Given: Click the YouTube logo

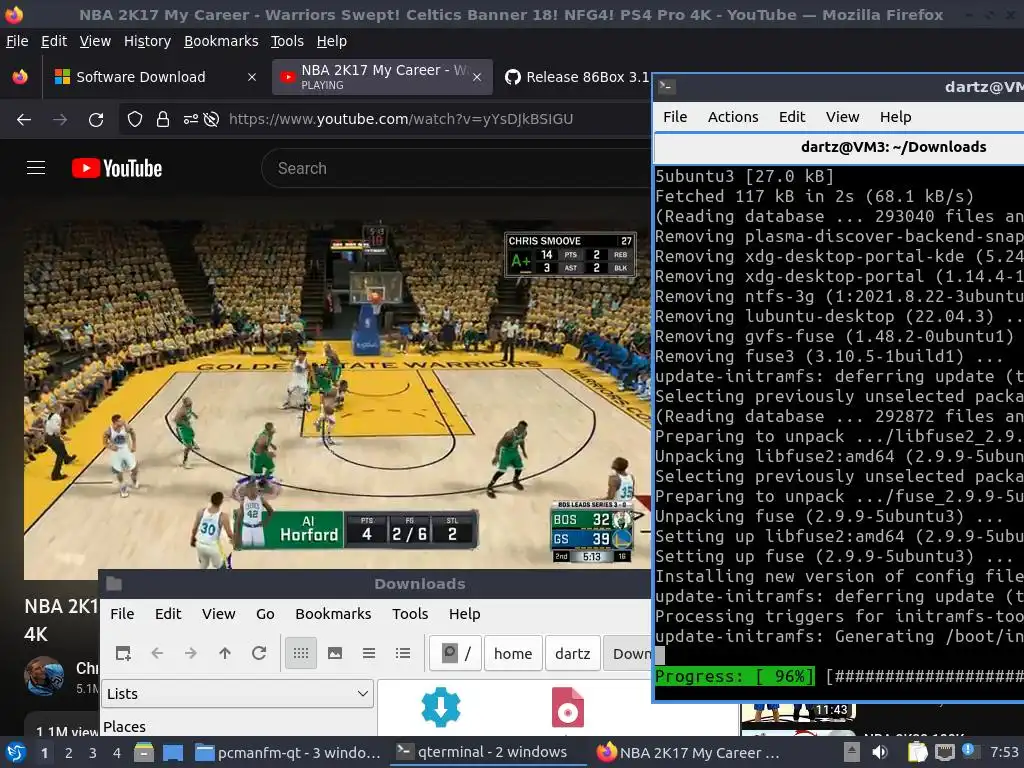Looking at the screenshot, I should pos(117,168).
